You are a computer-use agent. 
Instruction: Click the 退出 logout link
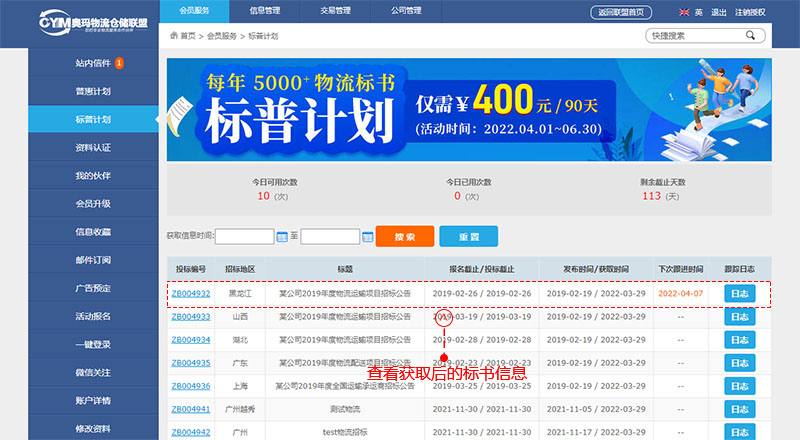(x=718, y=12)
